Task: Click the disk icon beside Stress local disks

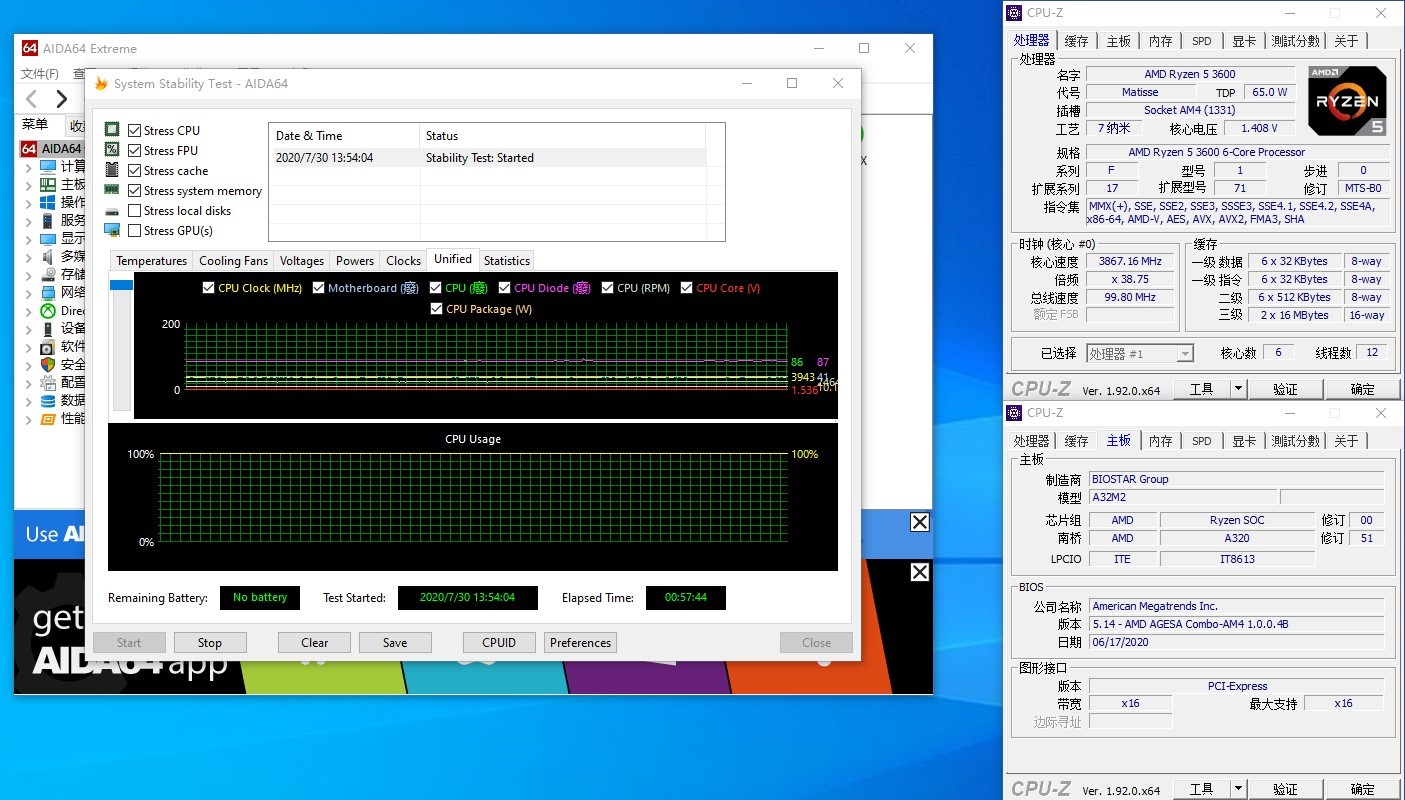Action: (x=113, y=211)
